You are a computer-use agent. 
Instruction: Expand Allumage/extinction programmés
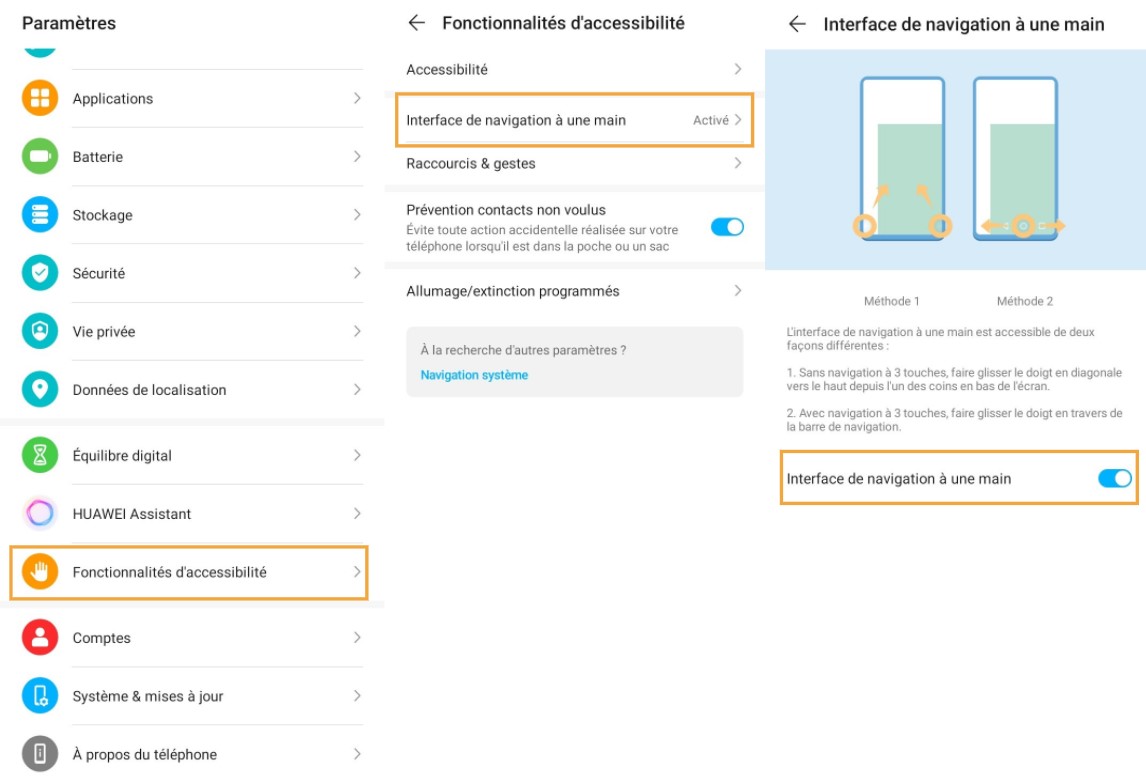[738, 291]
